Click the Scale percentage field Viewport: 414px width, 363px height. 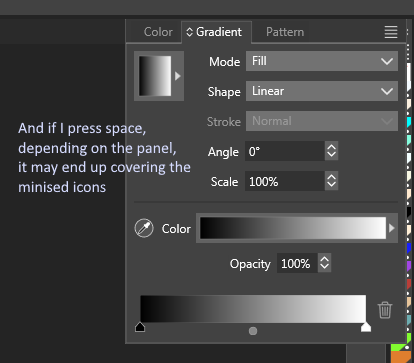(285, 181)
